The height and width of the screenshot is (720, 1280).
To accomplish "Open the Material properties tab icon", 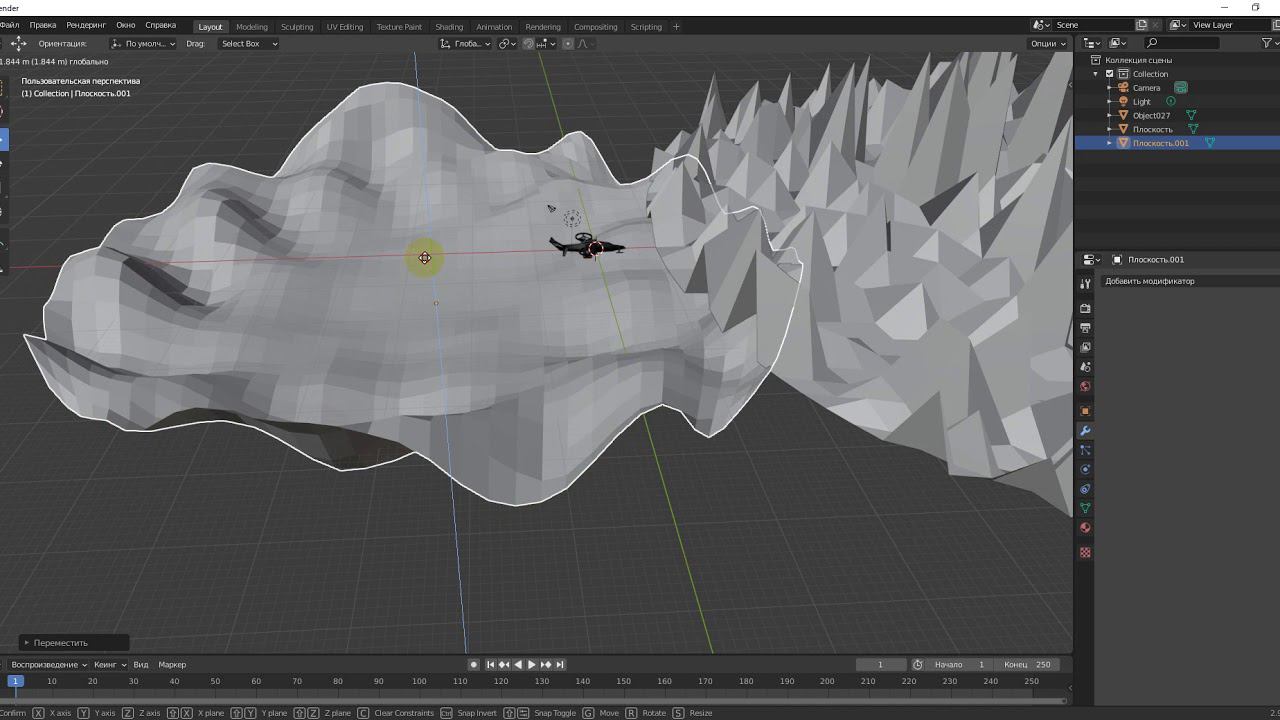I will [x=1085, y=528].
